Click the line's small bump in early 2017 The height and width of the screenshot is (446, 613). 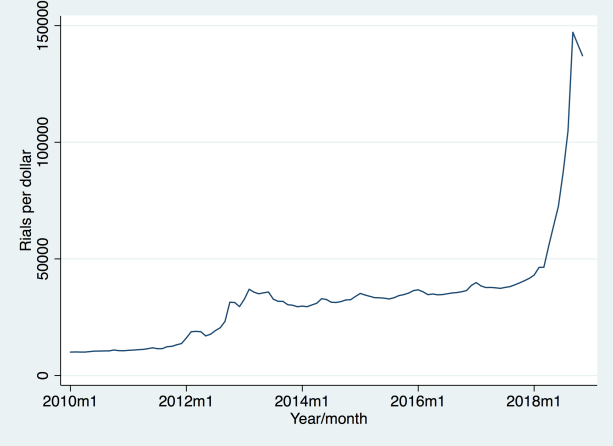(x=477, y=283)
